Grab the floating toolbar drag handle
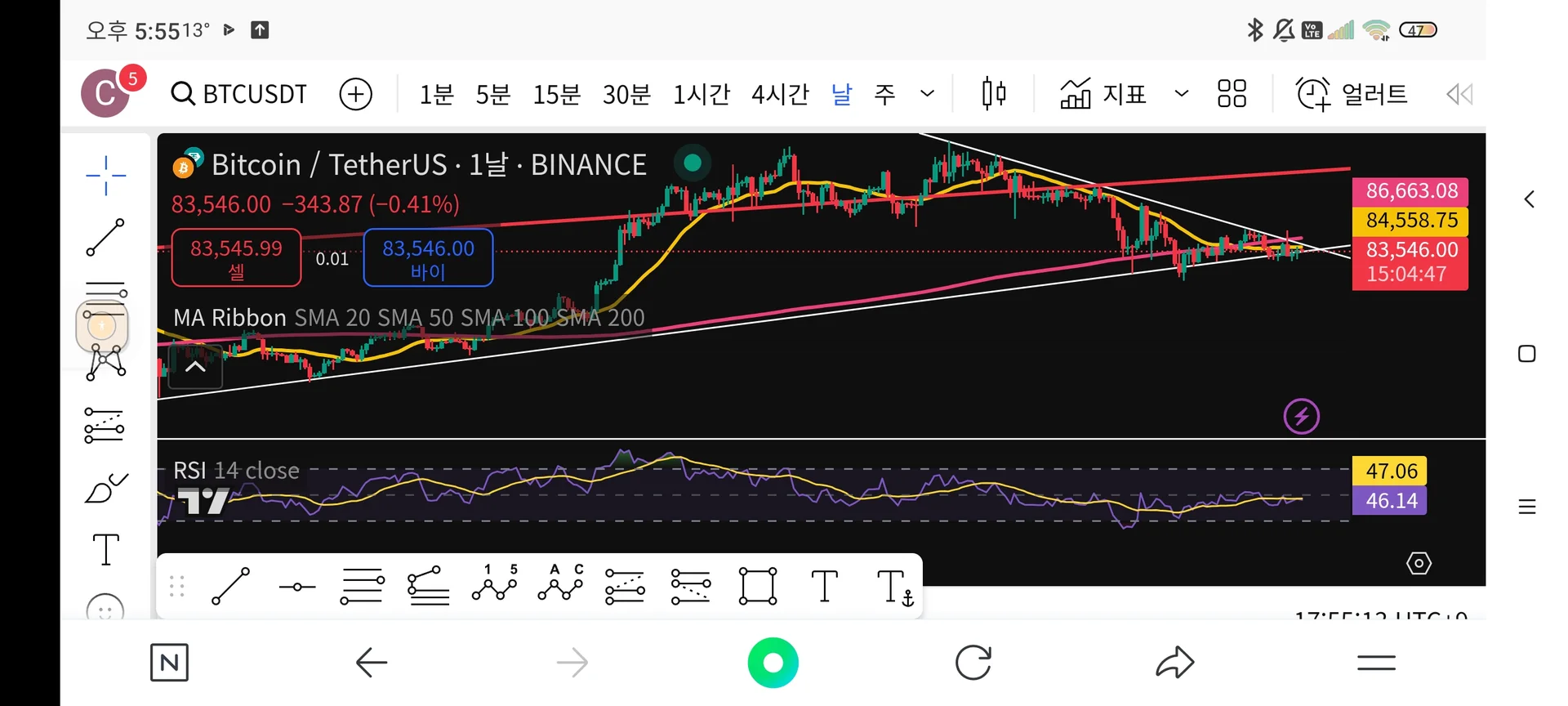The height and width of the screenshot is (706, 1568). point(177,587)
